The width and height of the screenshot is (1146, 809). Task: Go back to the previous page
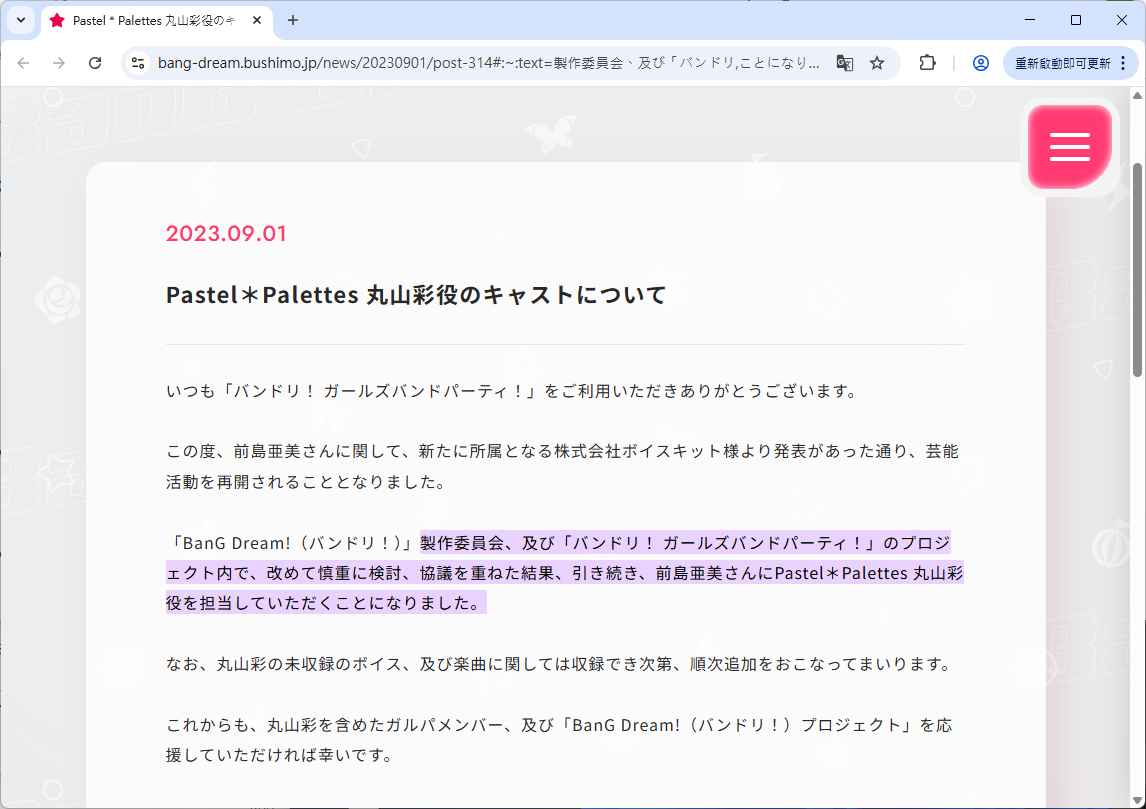pos(23,63)
